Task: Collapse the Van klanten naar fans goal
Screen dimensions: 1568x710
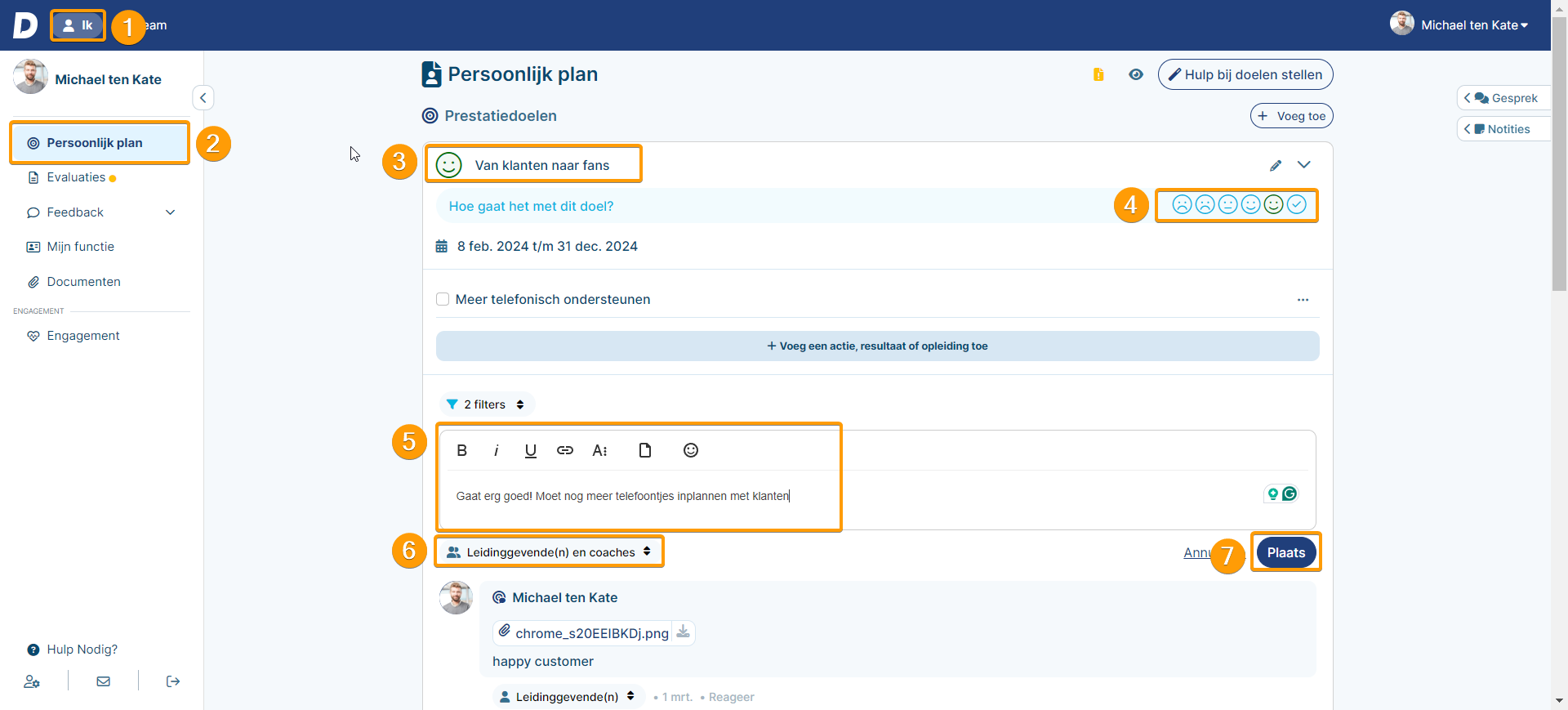Action: click(x=1304, y=165)
